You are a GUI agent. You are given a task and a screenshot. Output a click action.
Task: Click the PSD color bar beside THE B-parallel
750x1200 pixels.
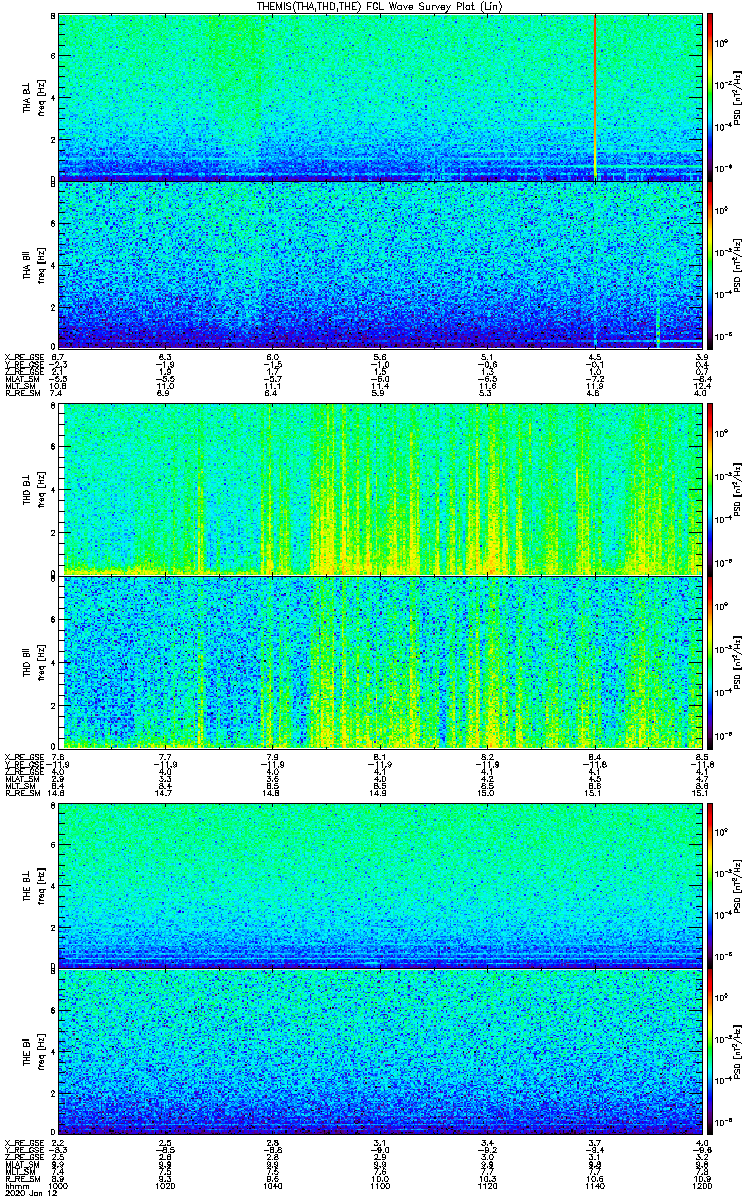click(710, 1052)
